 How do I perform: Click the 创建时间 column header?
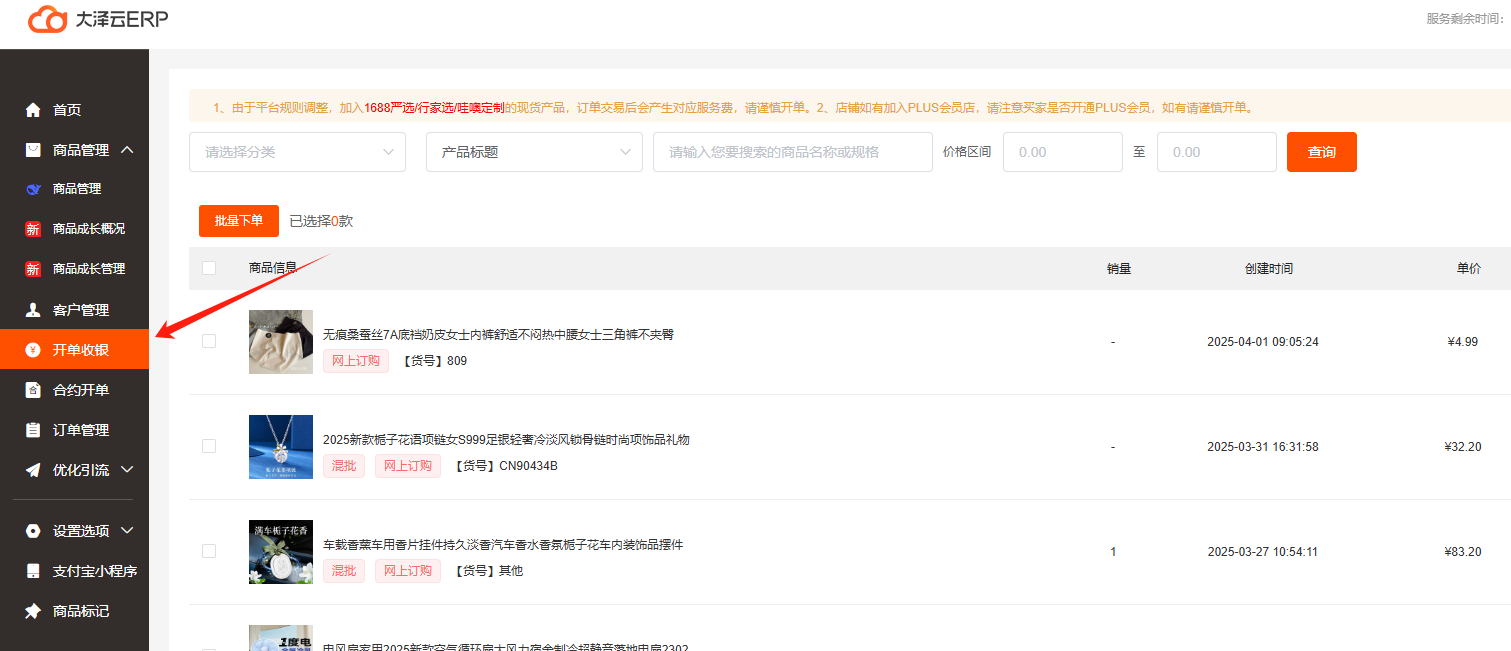[x=1269, y=269]
